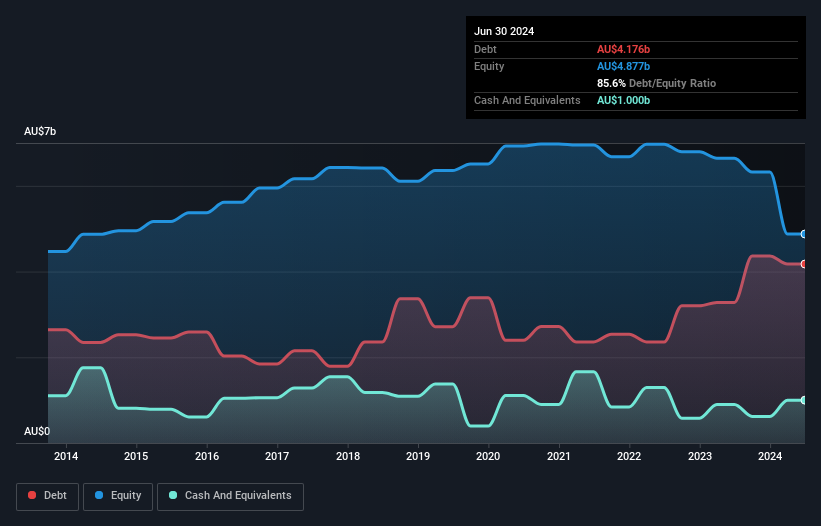Select the 2020 label on the x-axis
The height and width of the screenshot is (526, 821).
pyautogui.click(x=489, y=457)
